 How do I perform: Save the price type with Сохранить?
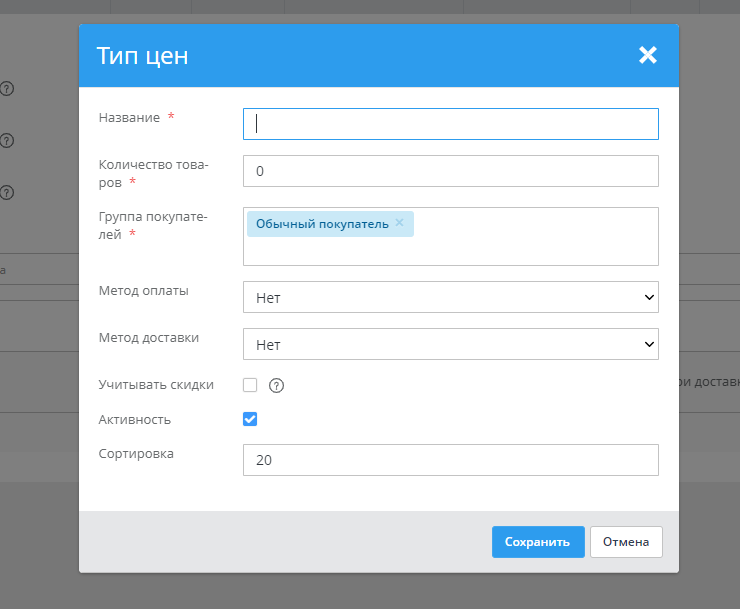pyautogui.click(x=537, y=542)
